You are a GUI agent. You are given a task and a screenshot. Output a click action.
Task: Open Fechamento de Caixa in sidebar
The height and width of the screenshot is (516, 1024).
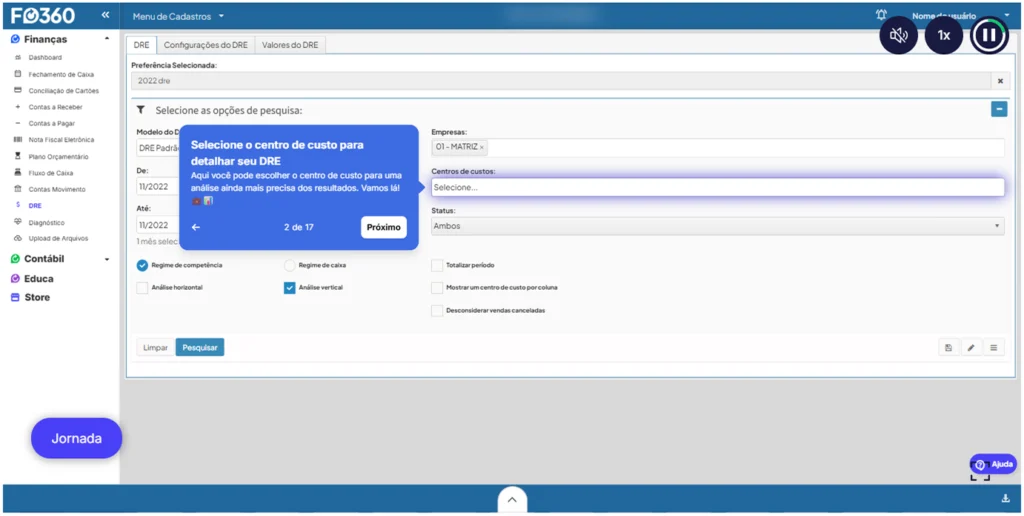tap(61, 74)
